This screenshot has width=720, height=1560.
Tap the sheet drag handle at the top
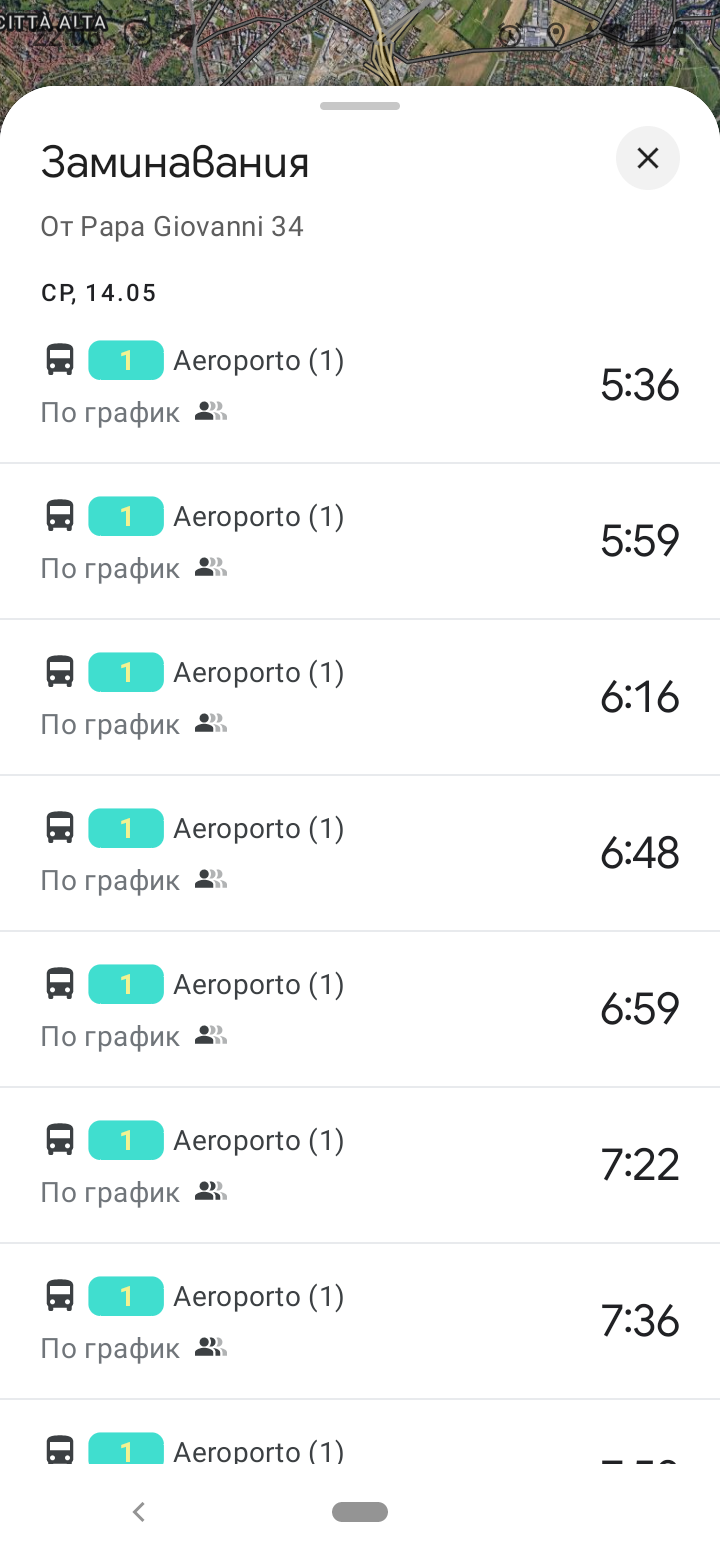tap(360, 106)
